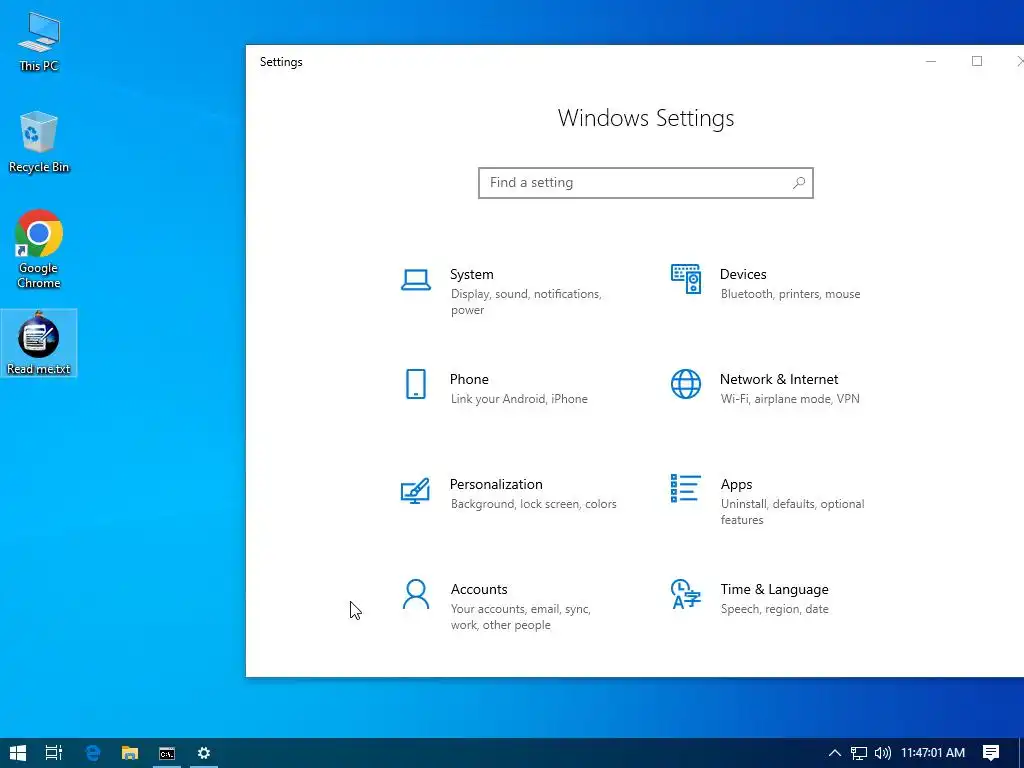1024x768 pixels.
Task: Click 'Display, sound, notifications, power' text
Action: pos(526,302)
